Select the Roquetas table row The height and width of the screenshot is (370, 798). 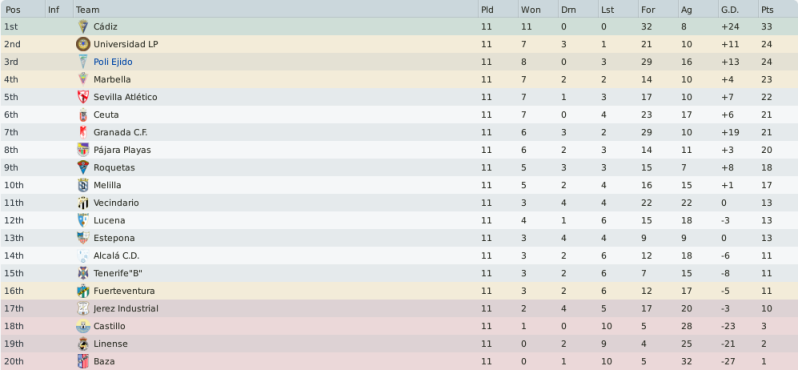pos(399,167)
